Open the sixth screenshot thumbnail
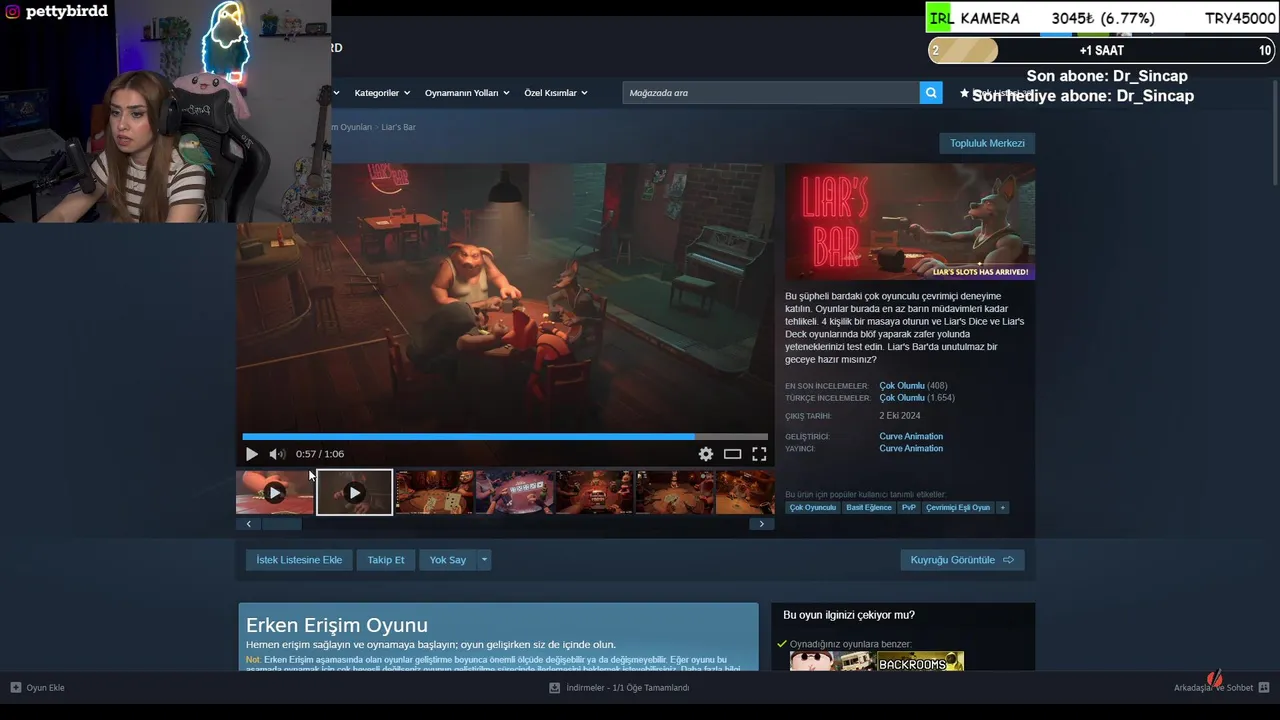The width and height of the screenshot is (1280, 720). tap(674, 492)
